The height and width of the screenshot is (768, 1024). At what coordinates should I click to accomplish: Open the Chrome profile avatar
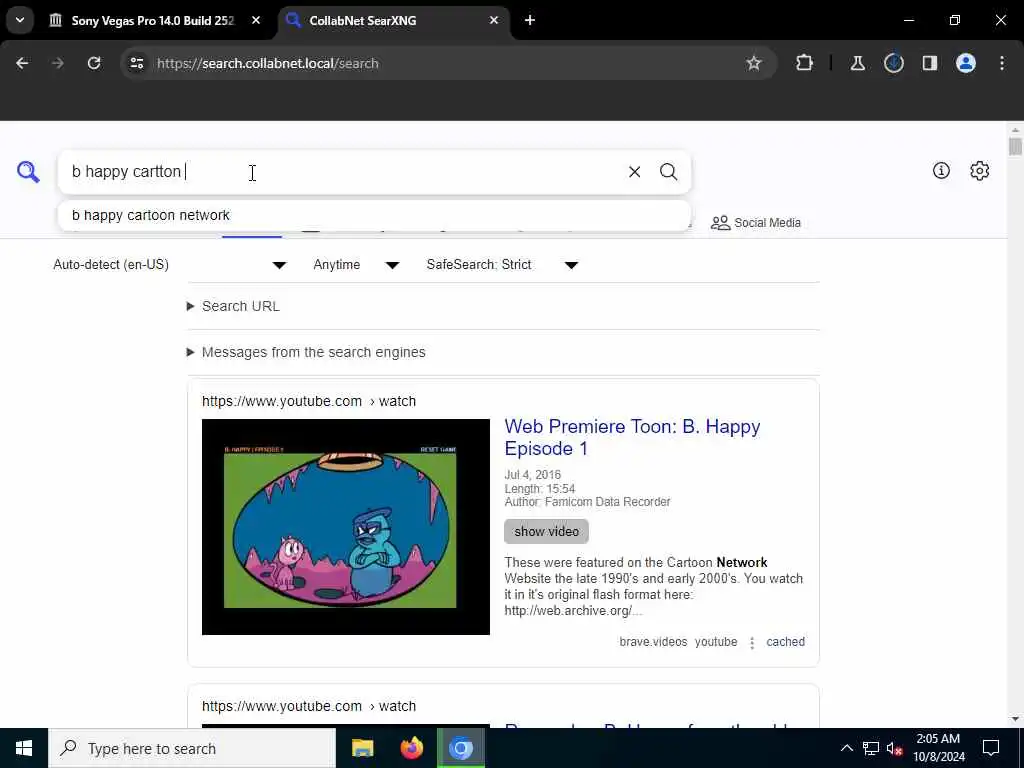tap(966, 63)
